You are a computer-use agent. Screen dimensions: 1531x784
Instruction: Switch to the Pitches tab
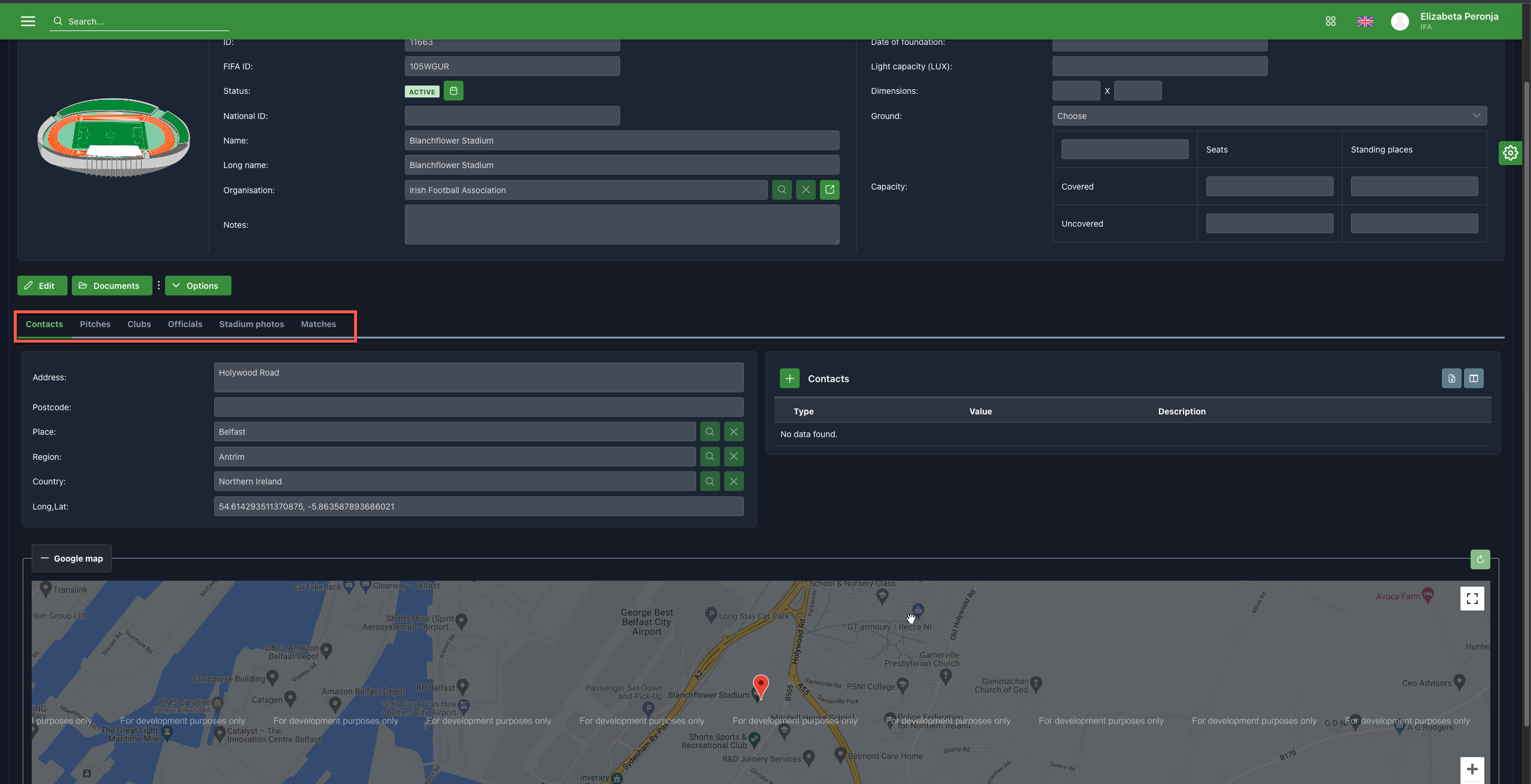[x=95, y=324]
